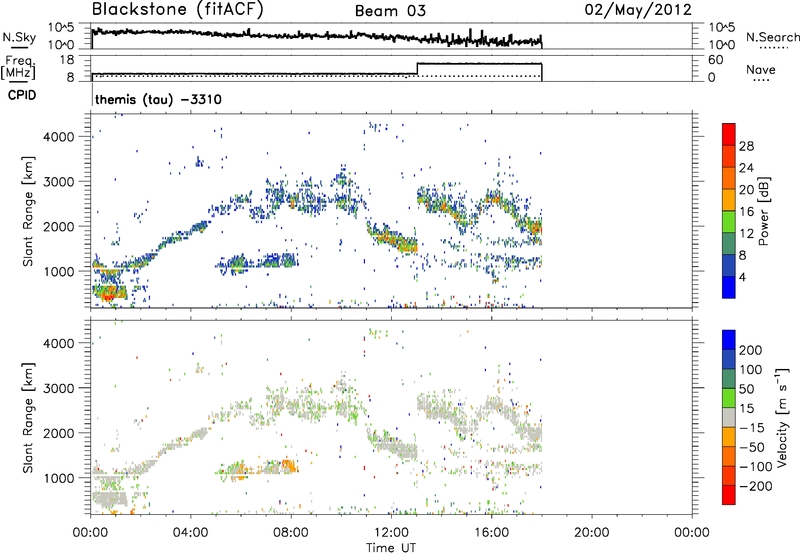Click 'themis (tau) -3310' text

pos(158,99)
